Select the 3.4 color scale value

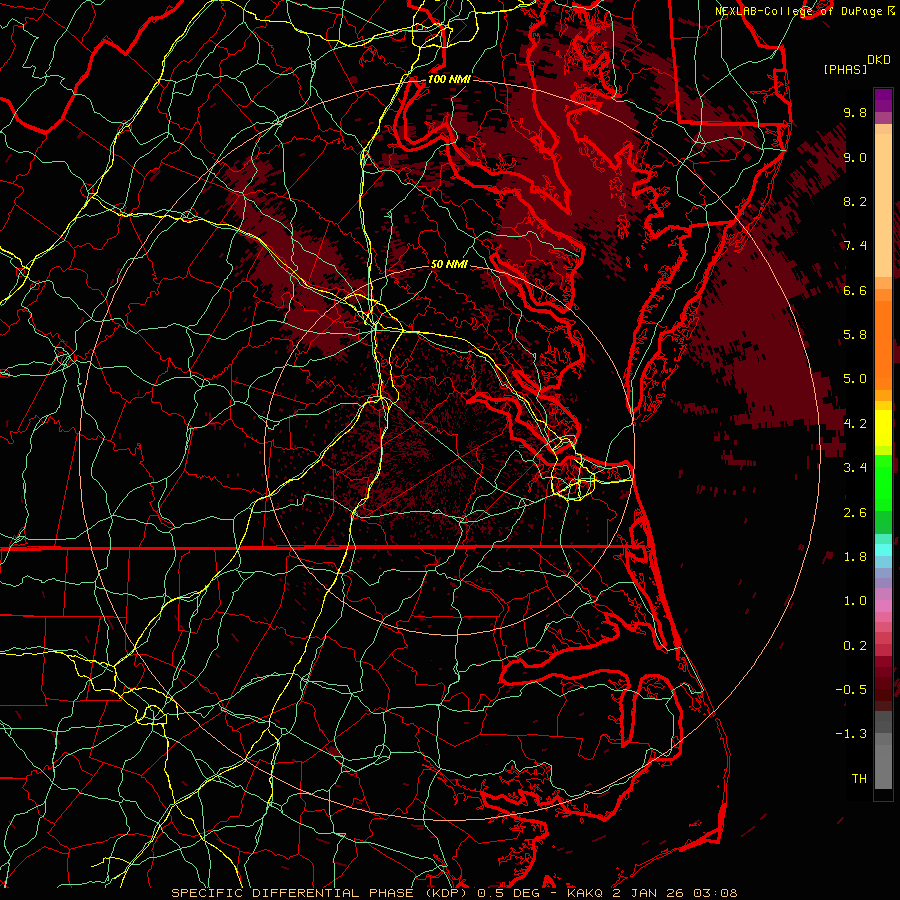[855, 468]
